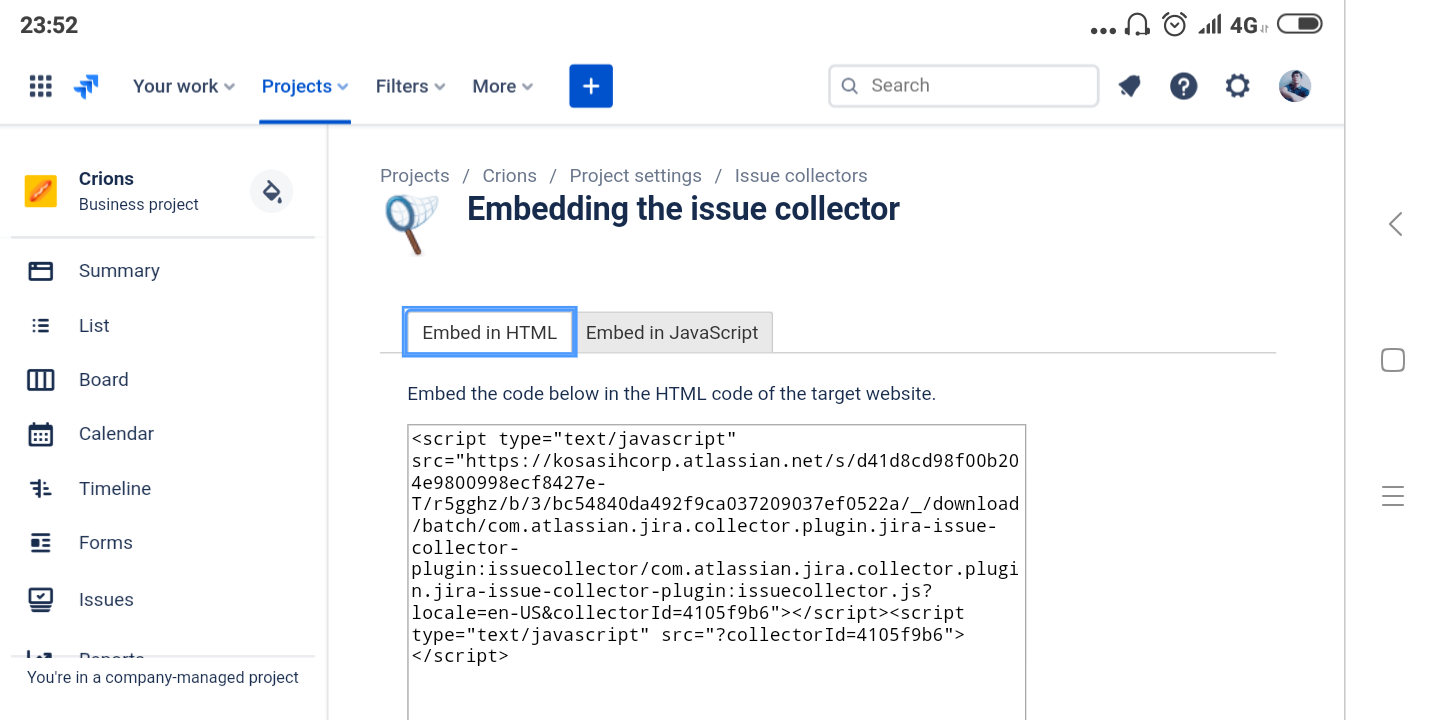
Task: Click the List sidebar icon
Action: (41, 325)
